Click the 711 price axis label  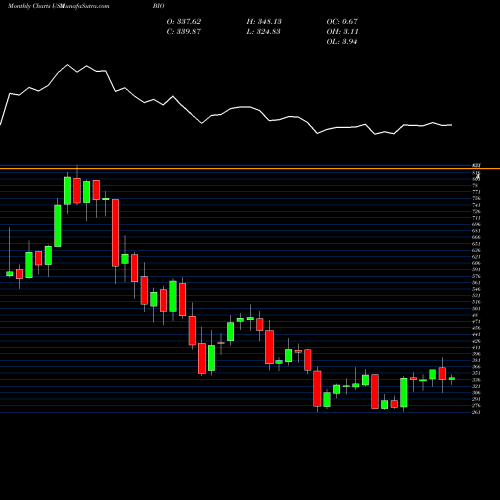coord(476,218)
